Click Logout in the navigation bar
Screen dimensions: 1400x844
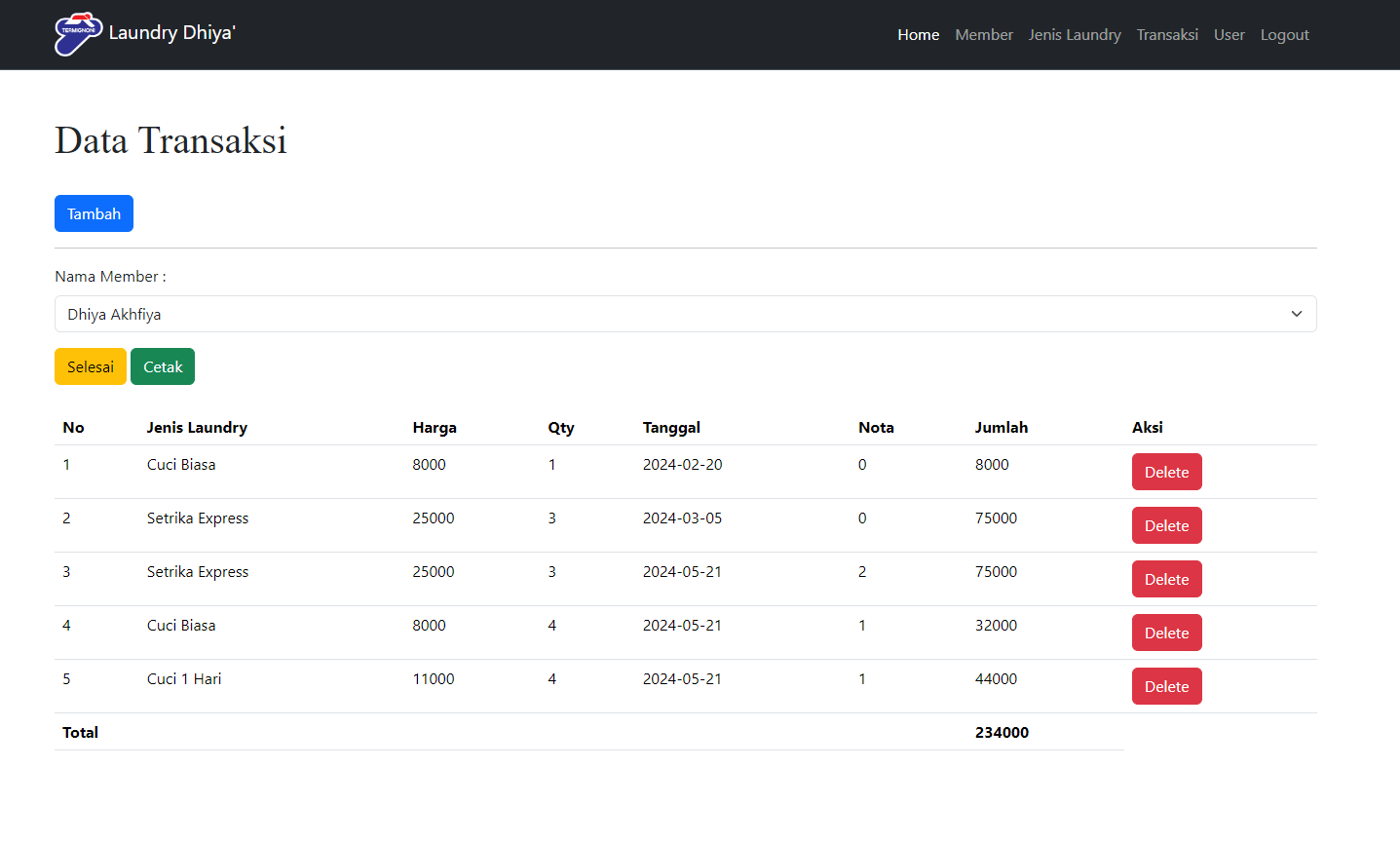pos(1284,35)
